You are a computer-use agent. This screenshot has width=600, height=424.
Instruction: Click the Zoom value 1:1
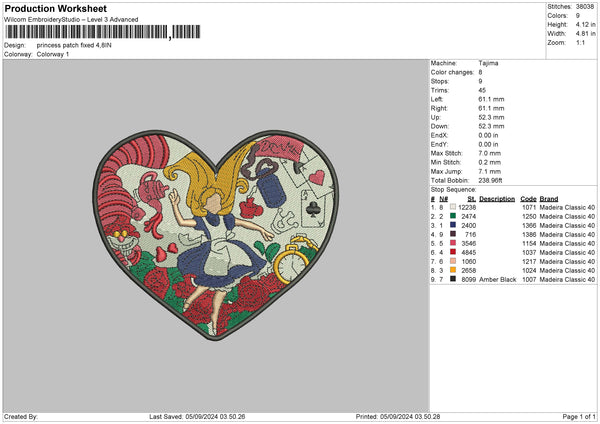pyautogui.click(x=580, y=42)
